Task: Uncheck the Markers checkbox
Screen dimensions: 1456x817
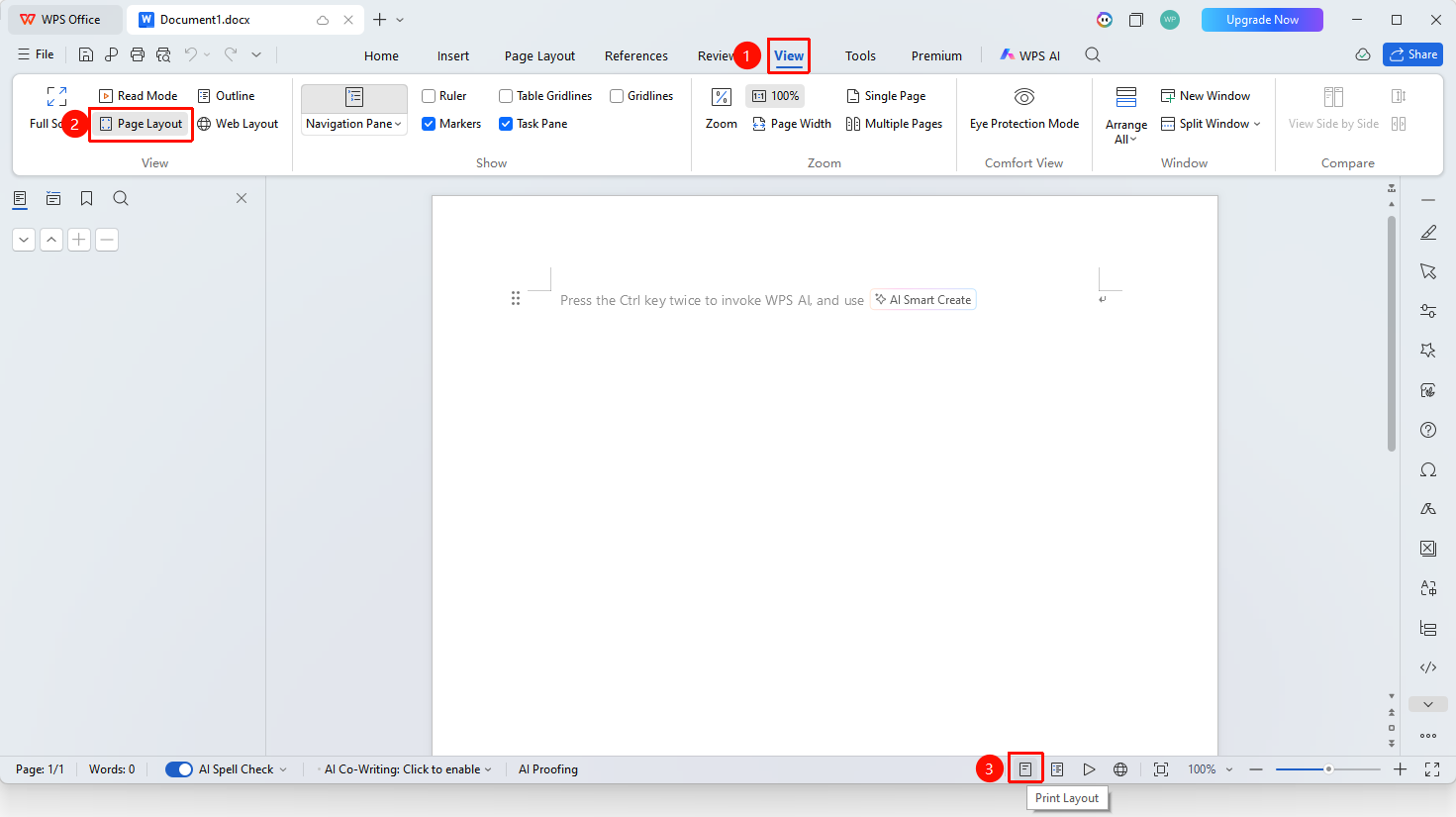Action: click(429, 124)
